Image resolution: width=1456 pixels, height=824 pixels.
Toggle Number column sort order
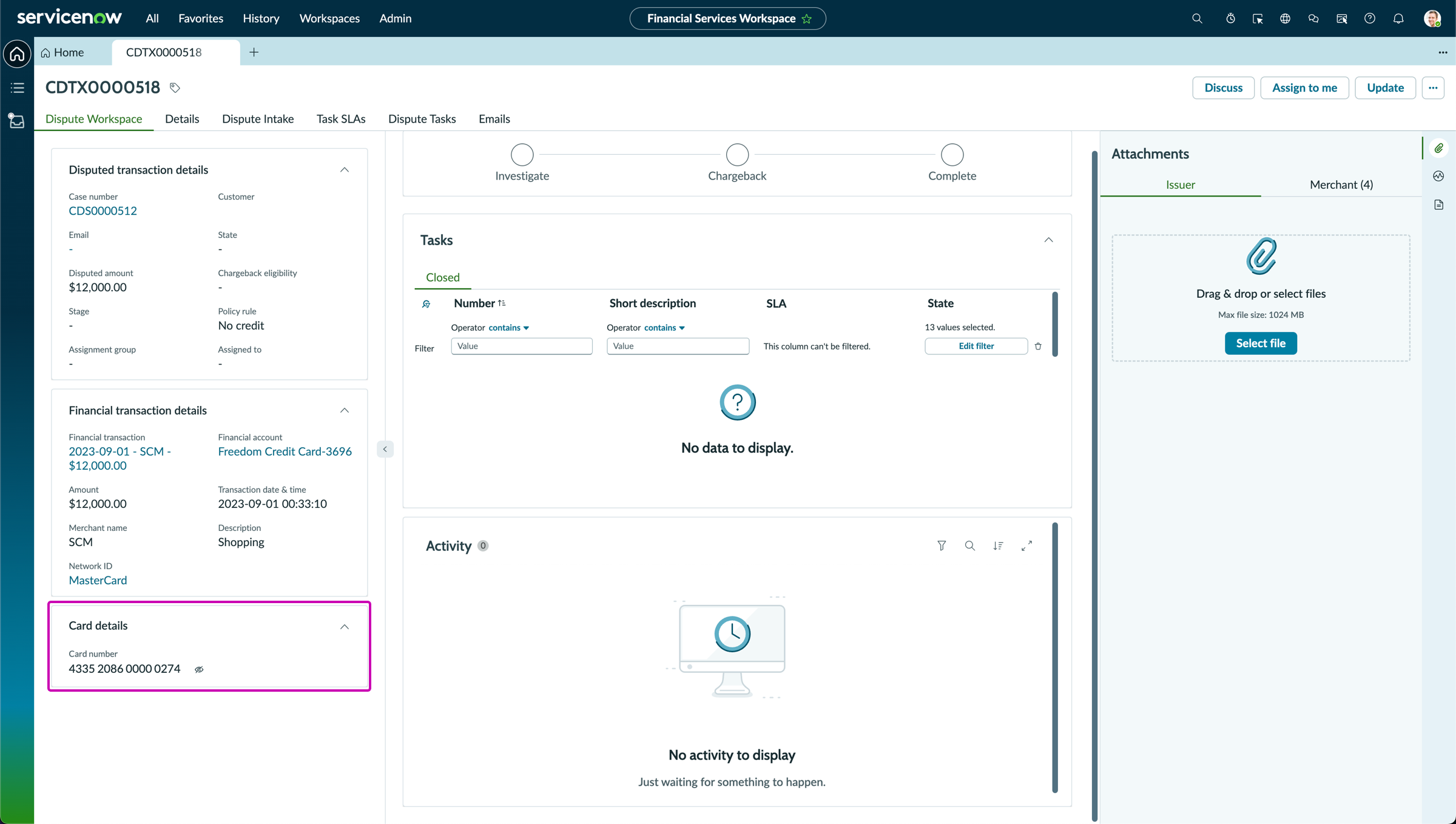(x=502, y=303)
